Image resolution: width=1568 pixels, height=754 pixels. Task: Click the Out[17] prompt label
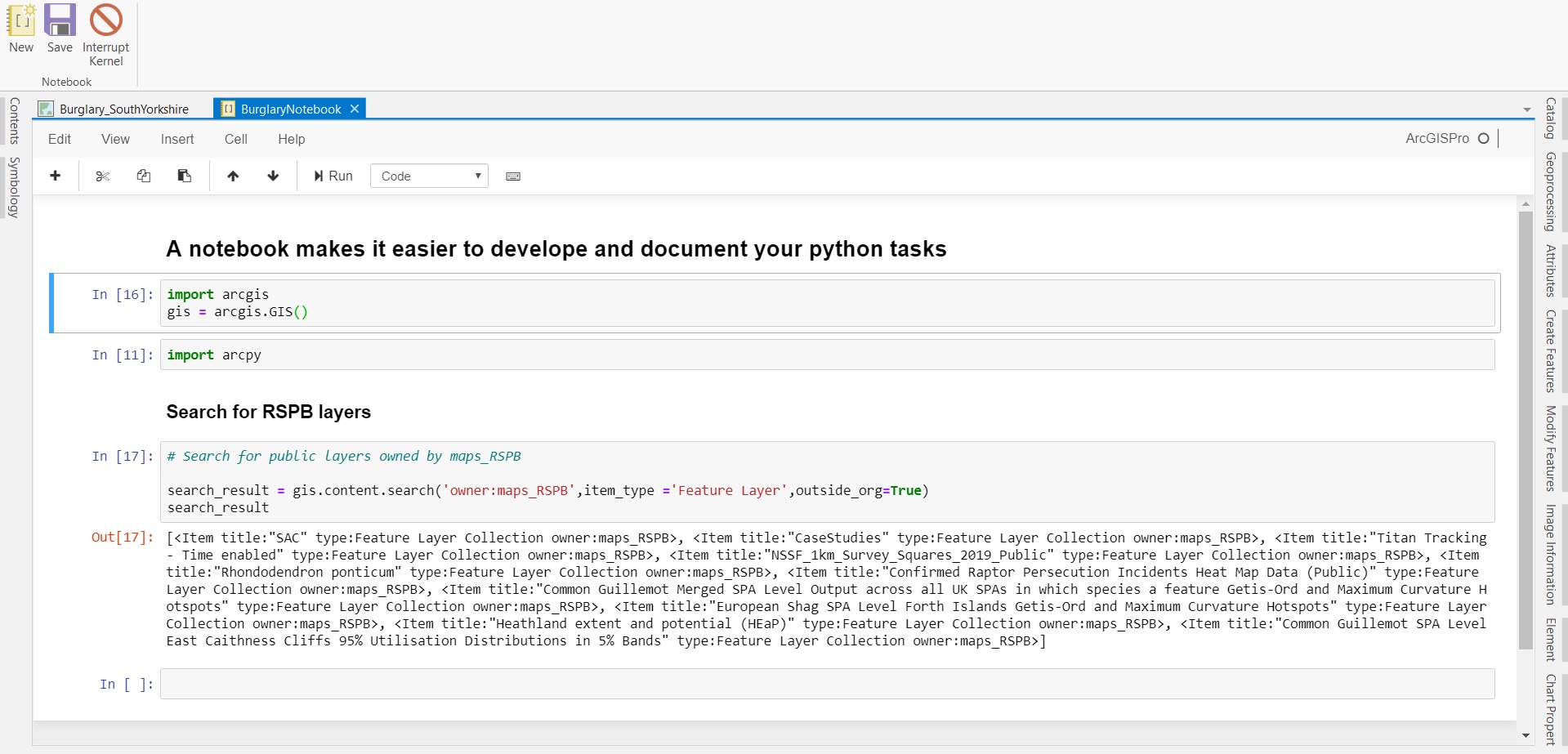123,538
